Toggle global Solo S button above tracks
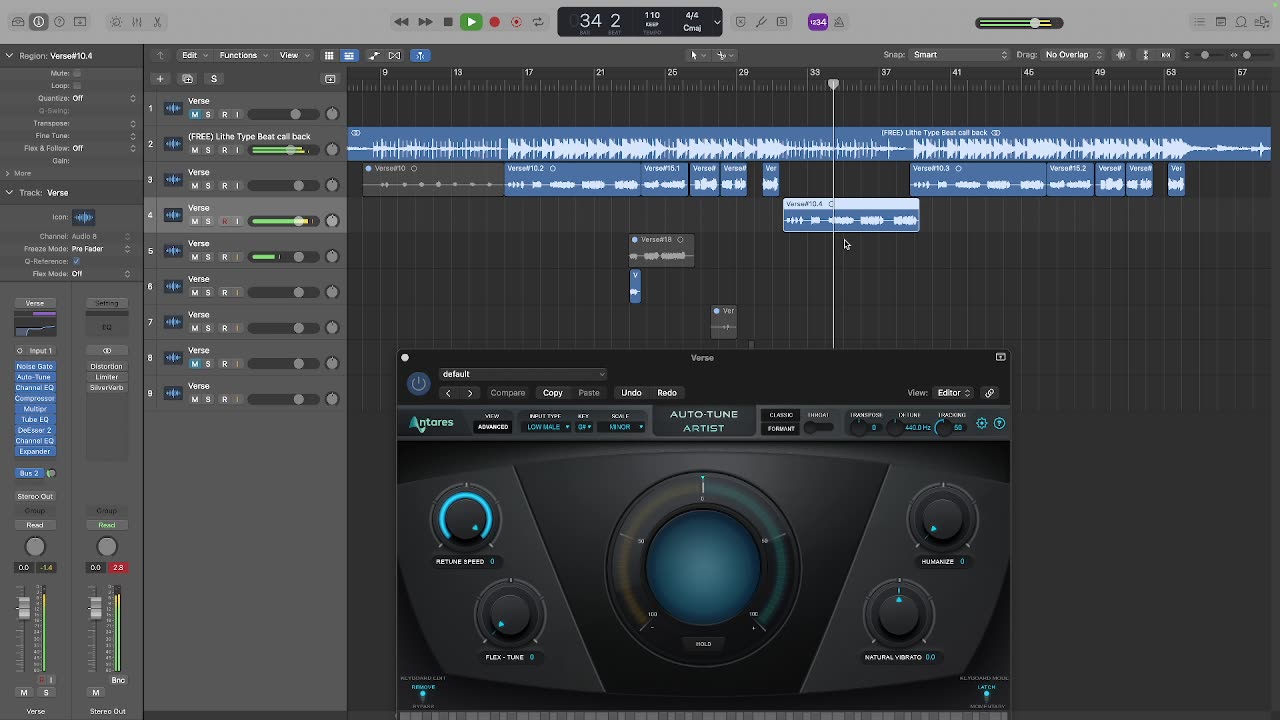The width and height of the screenshot is (1280, 720). tap(213, 78)
